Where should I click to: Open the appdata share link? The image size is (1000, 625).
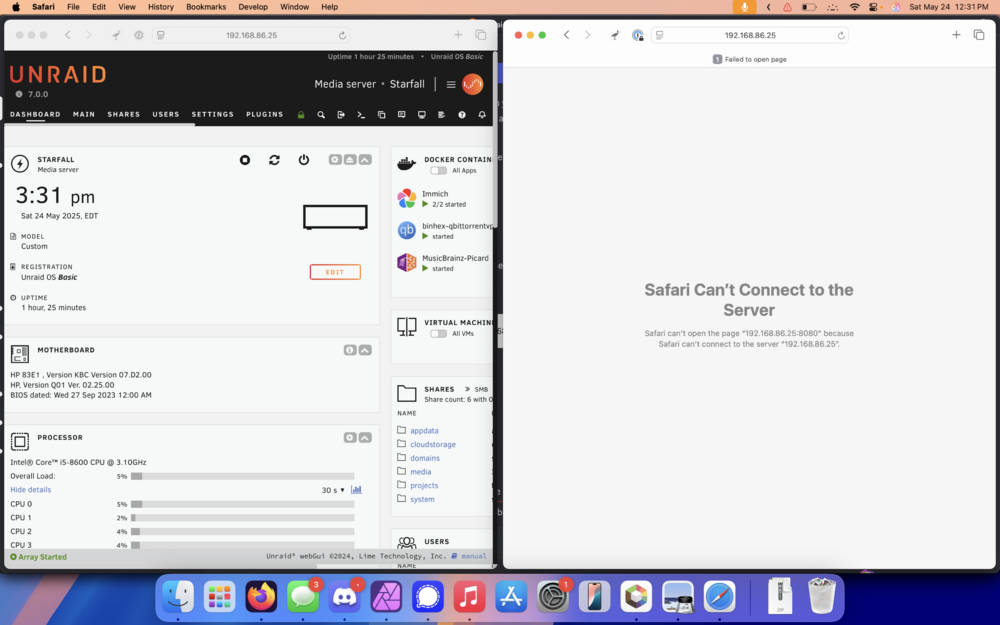pos(424,431)
